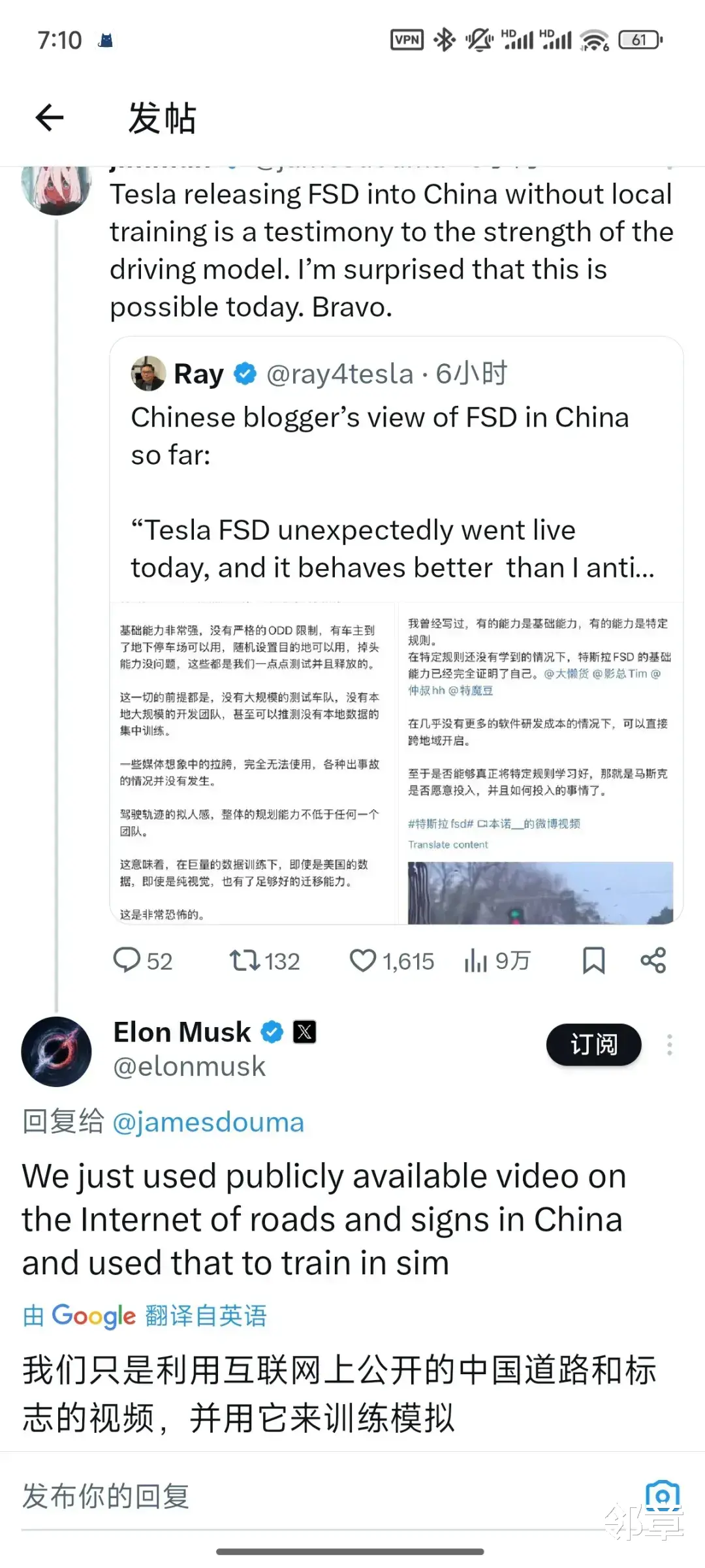Tap the @ray4tesla handle in quoted post
Screen dimensions: 705x1568
click(x=339, y=374)
